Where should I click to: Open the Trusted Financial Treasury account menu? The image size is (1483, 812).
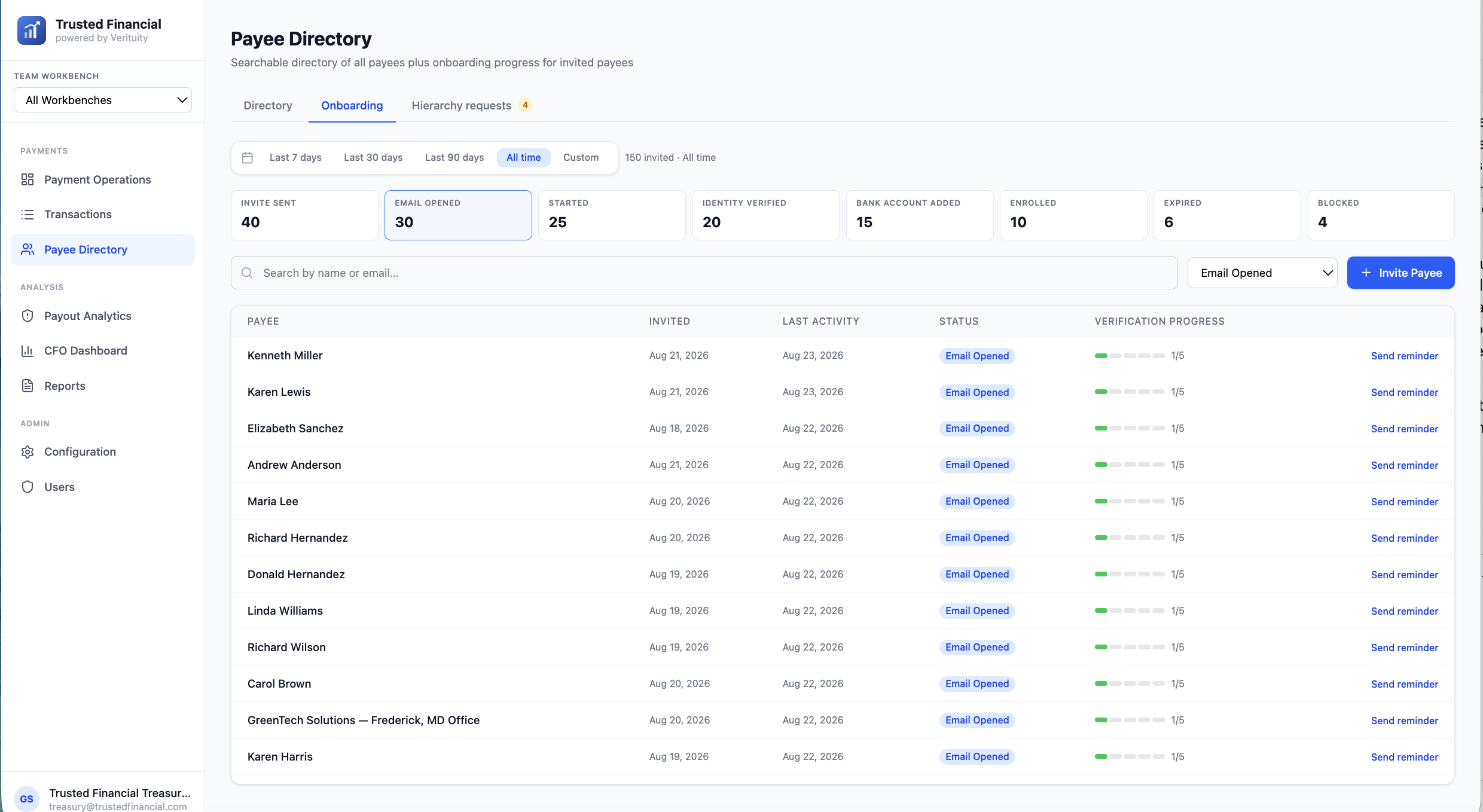[103, 799]
